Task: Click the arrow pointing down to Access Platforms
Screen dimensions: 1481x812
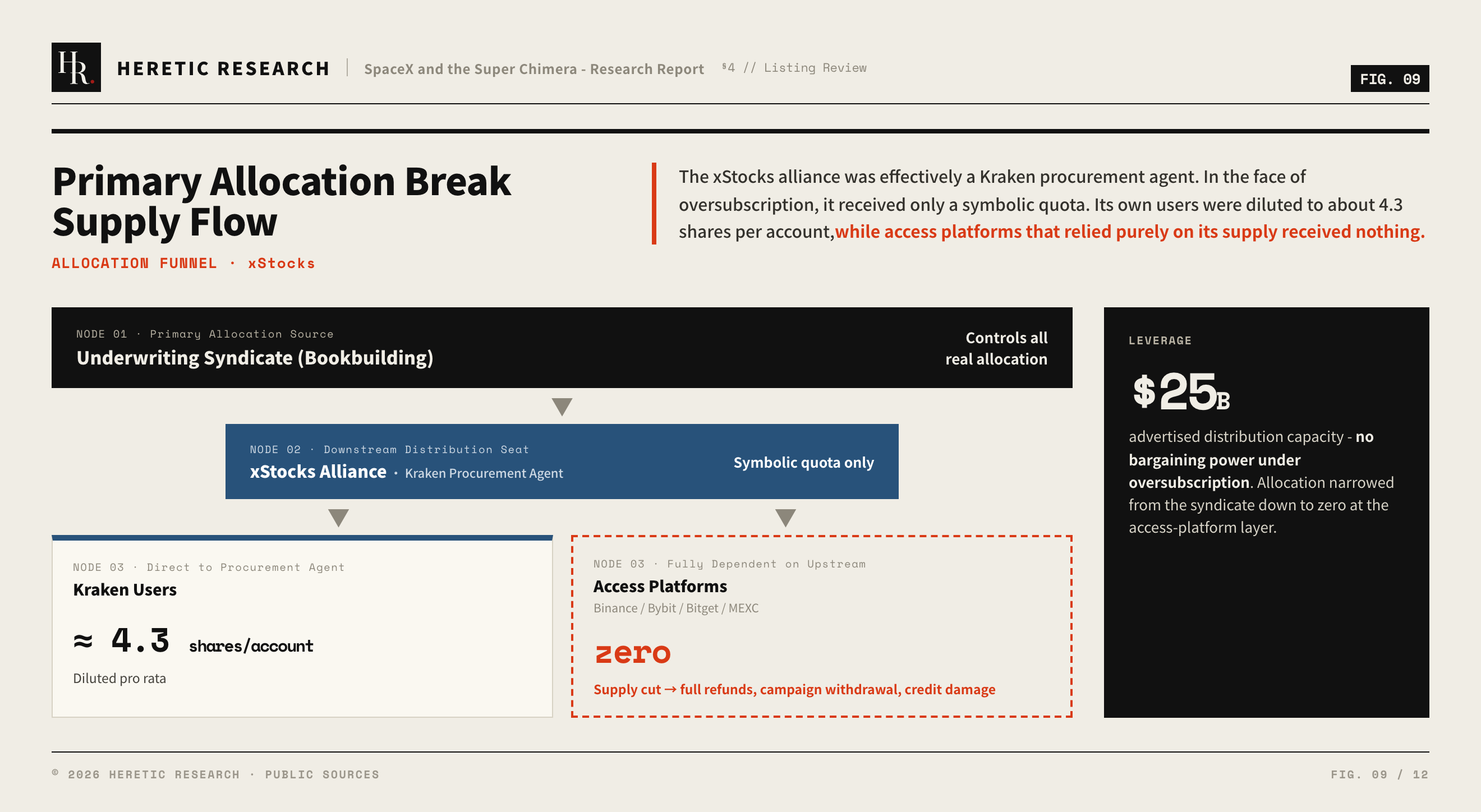Action: tap(785, 518)
